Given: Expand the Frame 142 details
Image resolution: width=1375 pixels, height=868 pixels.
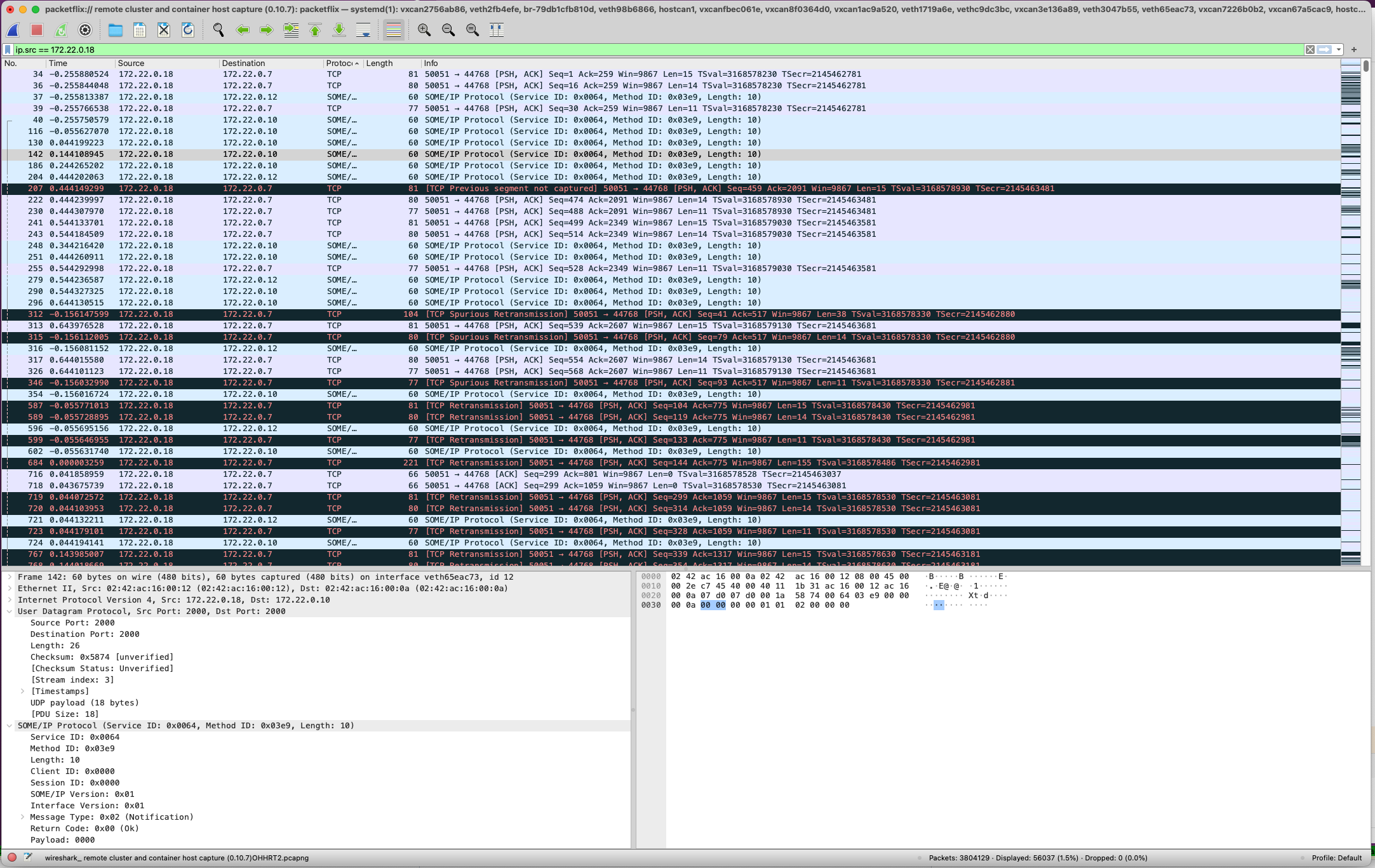Looking at the screenshot, I should point(10,577).
